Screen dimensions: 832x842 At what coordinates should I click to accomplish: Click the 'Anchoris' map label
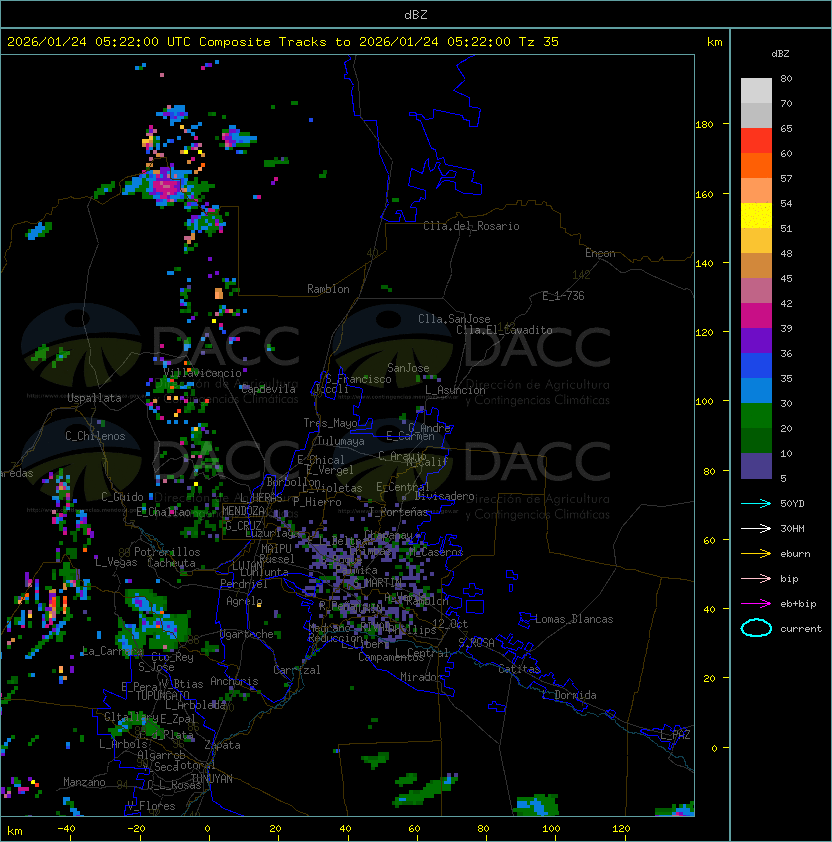pyautogui.click(x=234, y=681)
